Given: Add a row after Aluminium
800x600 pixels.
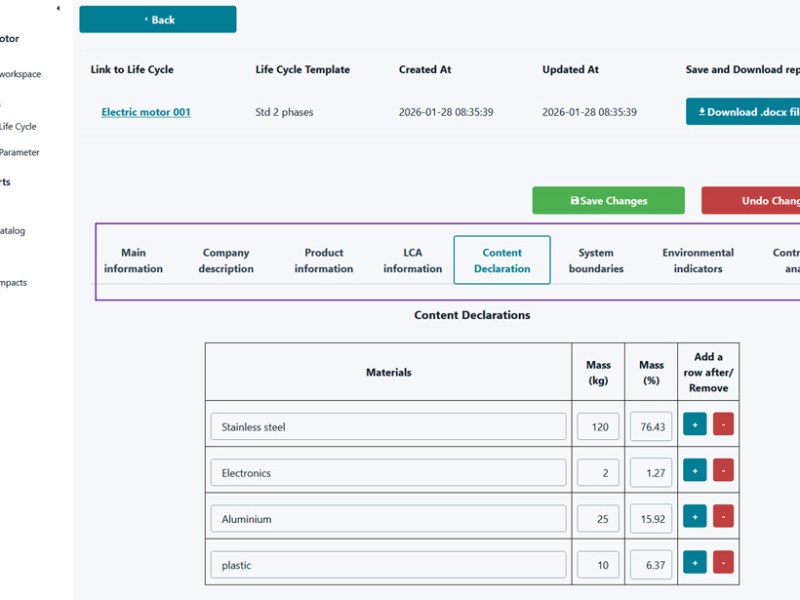Looking at the screenshot, I should pyautogui.click(x=695, y=516).
